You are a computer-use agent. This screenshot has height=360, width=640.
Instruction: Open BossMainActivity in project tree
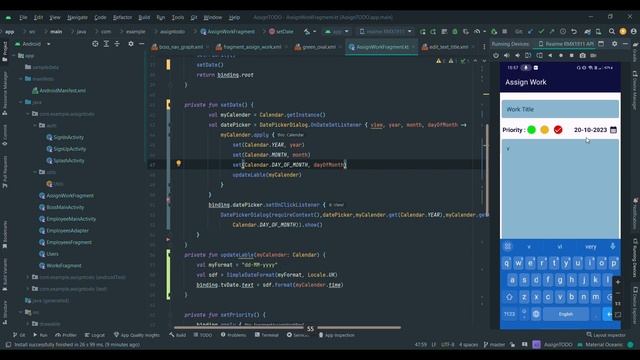pos(61,207)
